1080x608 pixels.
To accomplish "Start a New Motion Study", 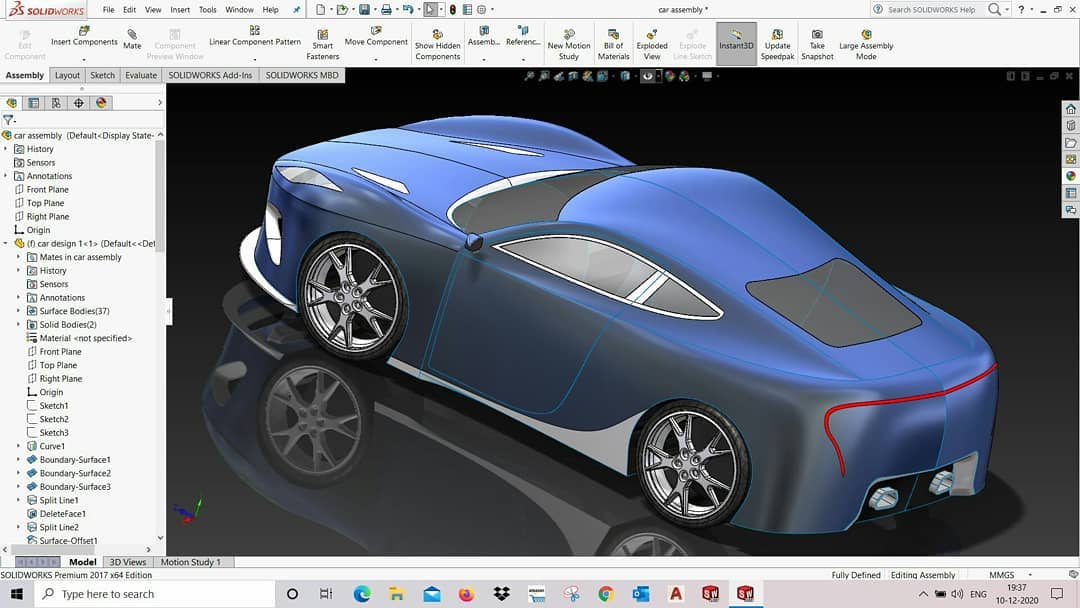I will (x=569, y=45).
